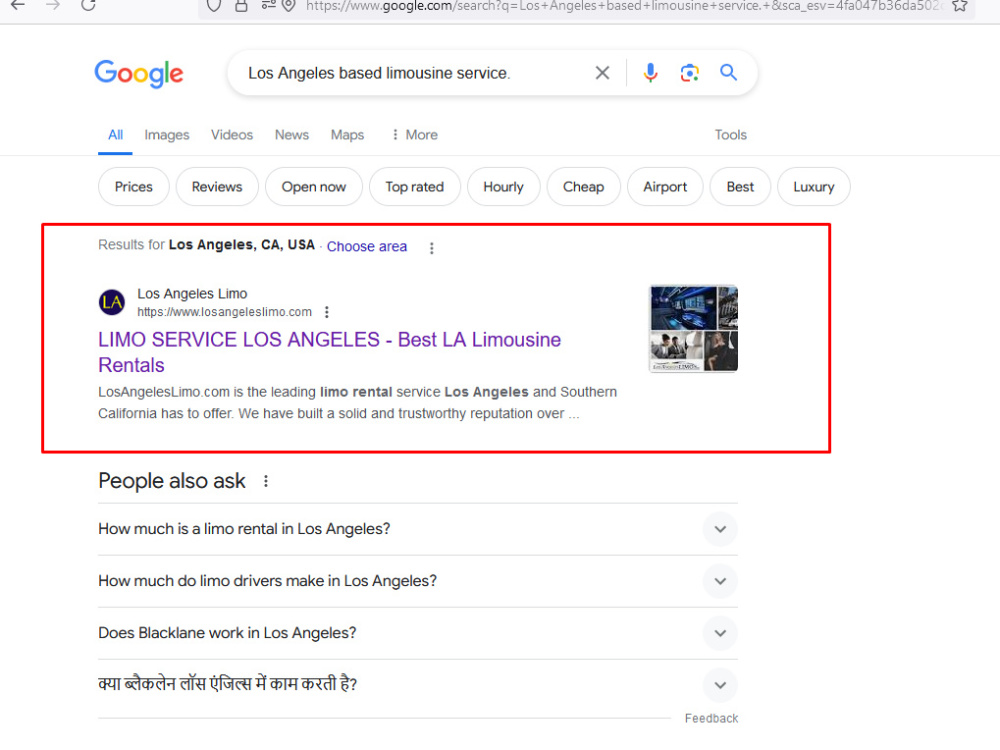Switch to the Images tab
Viewport: 1000px width, 750px height.
coord(166,135)
